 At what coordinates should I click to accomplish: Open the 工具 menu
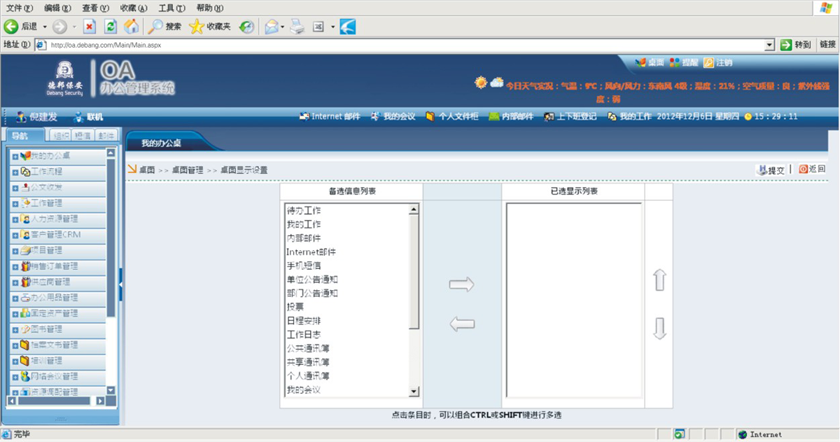[171, 7]
